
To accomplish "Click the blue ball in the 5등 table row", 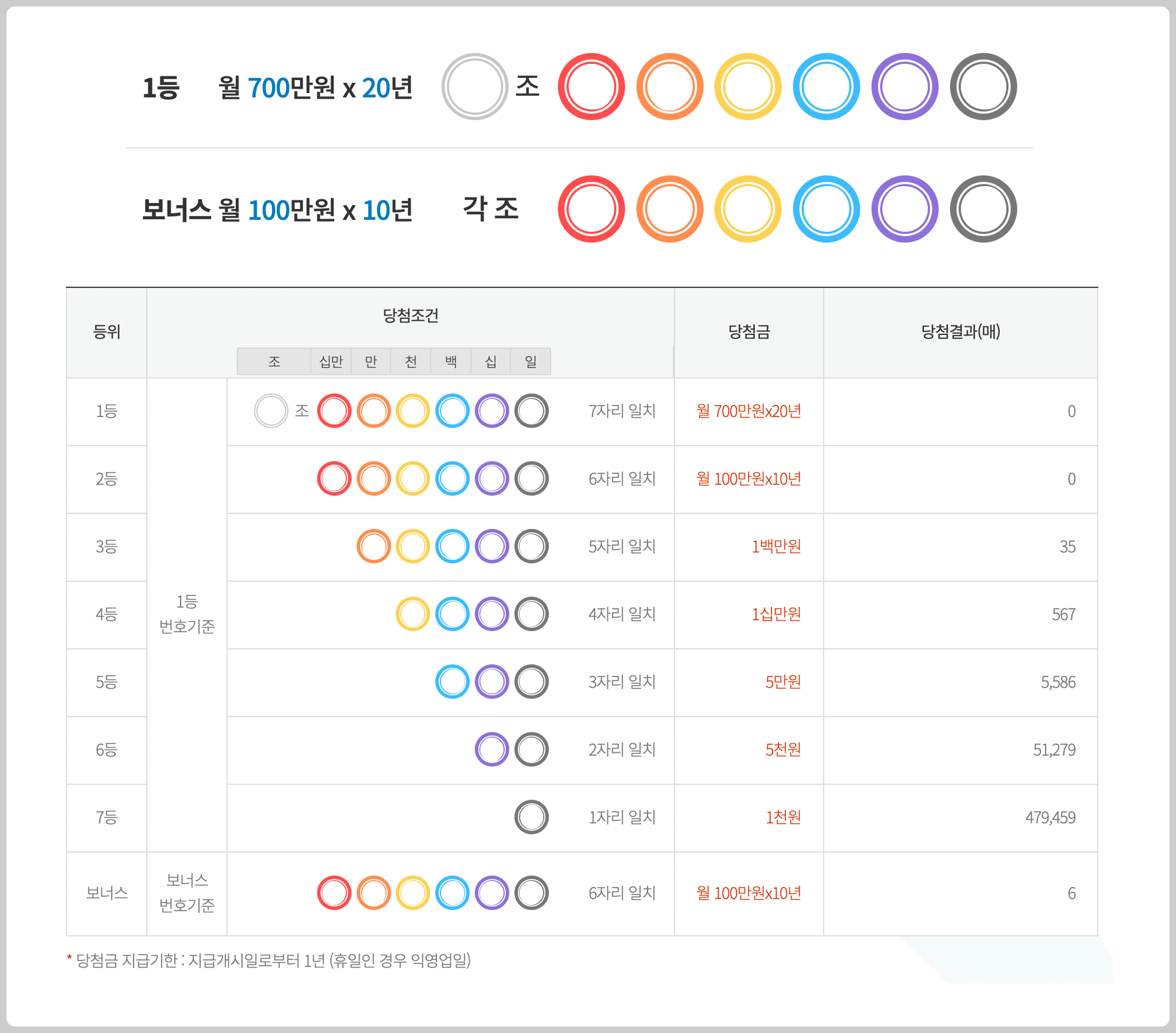I will (x=453, y=682).
